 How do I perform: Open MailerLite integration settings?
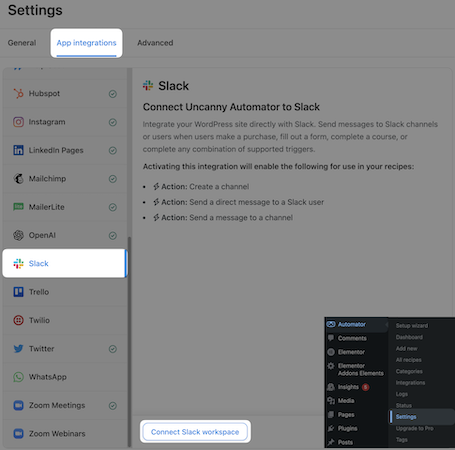(65, 207)
